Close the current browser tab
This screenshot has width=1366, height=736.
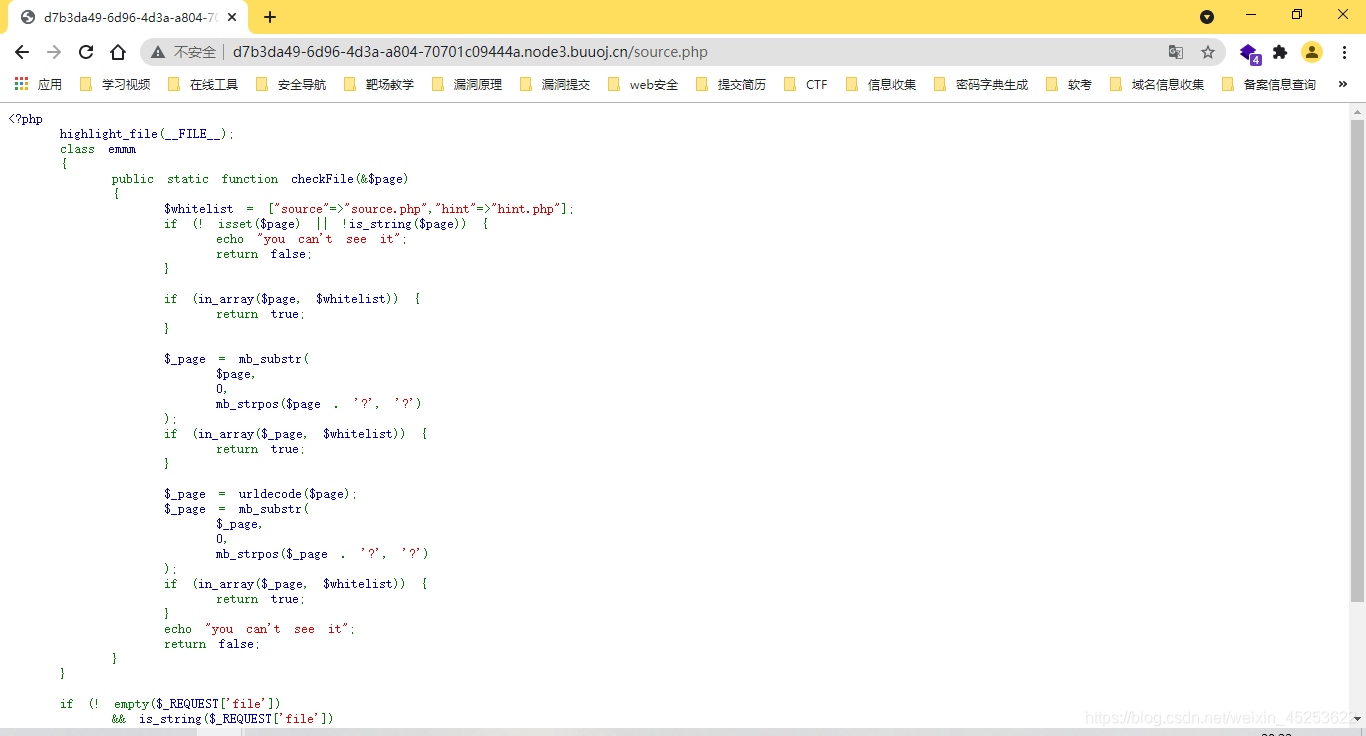(x=233, y=17)
